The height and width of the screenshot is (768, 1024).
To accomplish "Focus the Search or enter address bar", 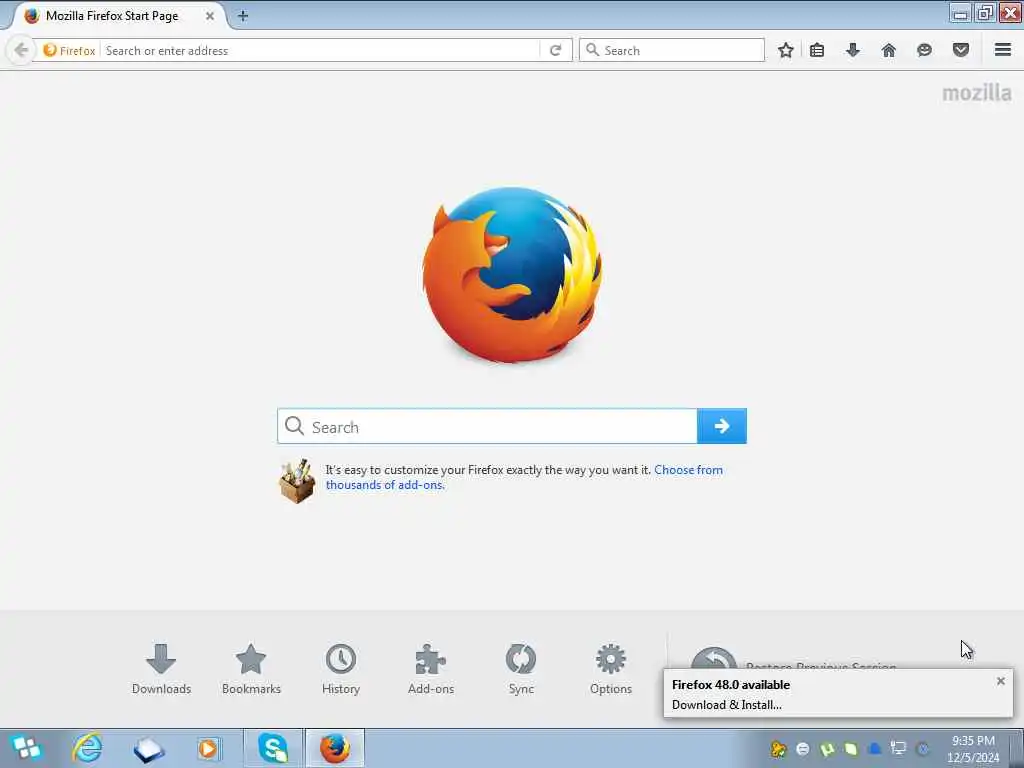I will click(x=320, y=50).
